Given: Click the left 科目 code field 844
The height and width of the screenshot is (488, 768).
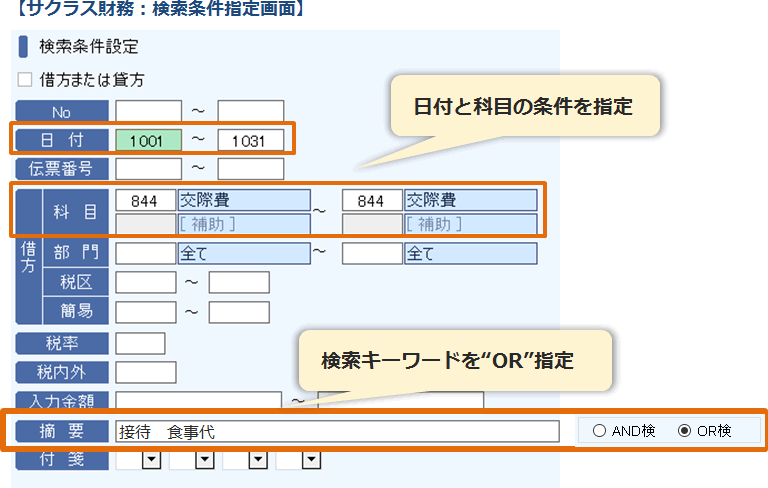Looking at the screenshot, I should (145, 200).
